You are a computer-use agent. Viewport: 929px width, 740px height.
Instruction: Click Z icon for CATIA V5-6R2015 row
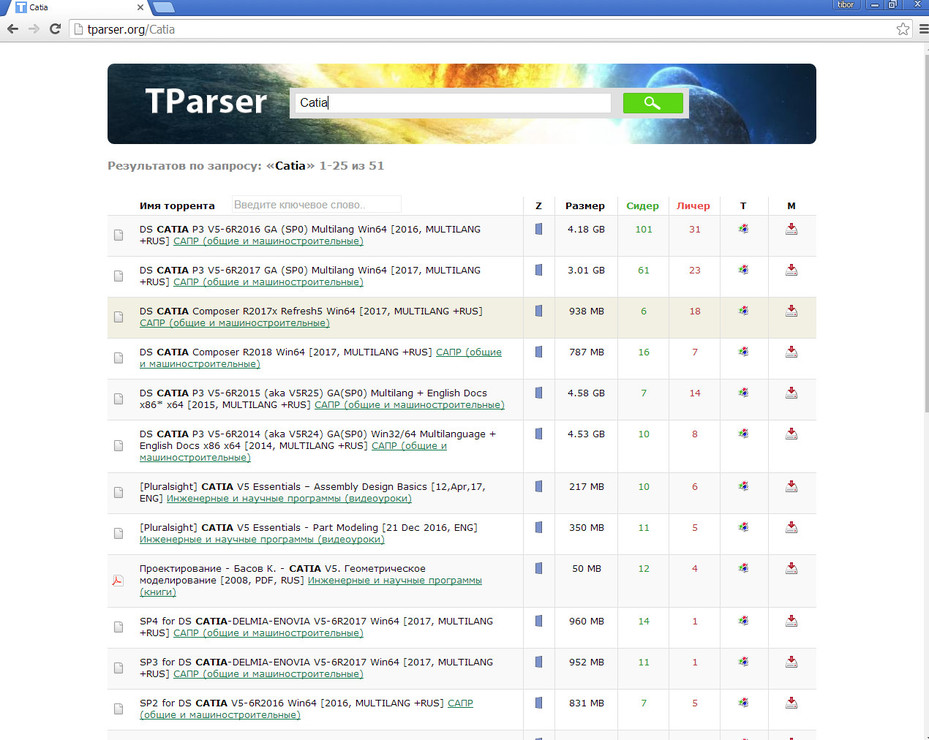tap(539, 392)
